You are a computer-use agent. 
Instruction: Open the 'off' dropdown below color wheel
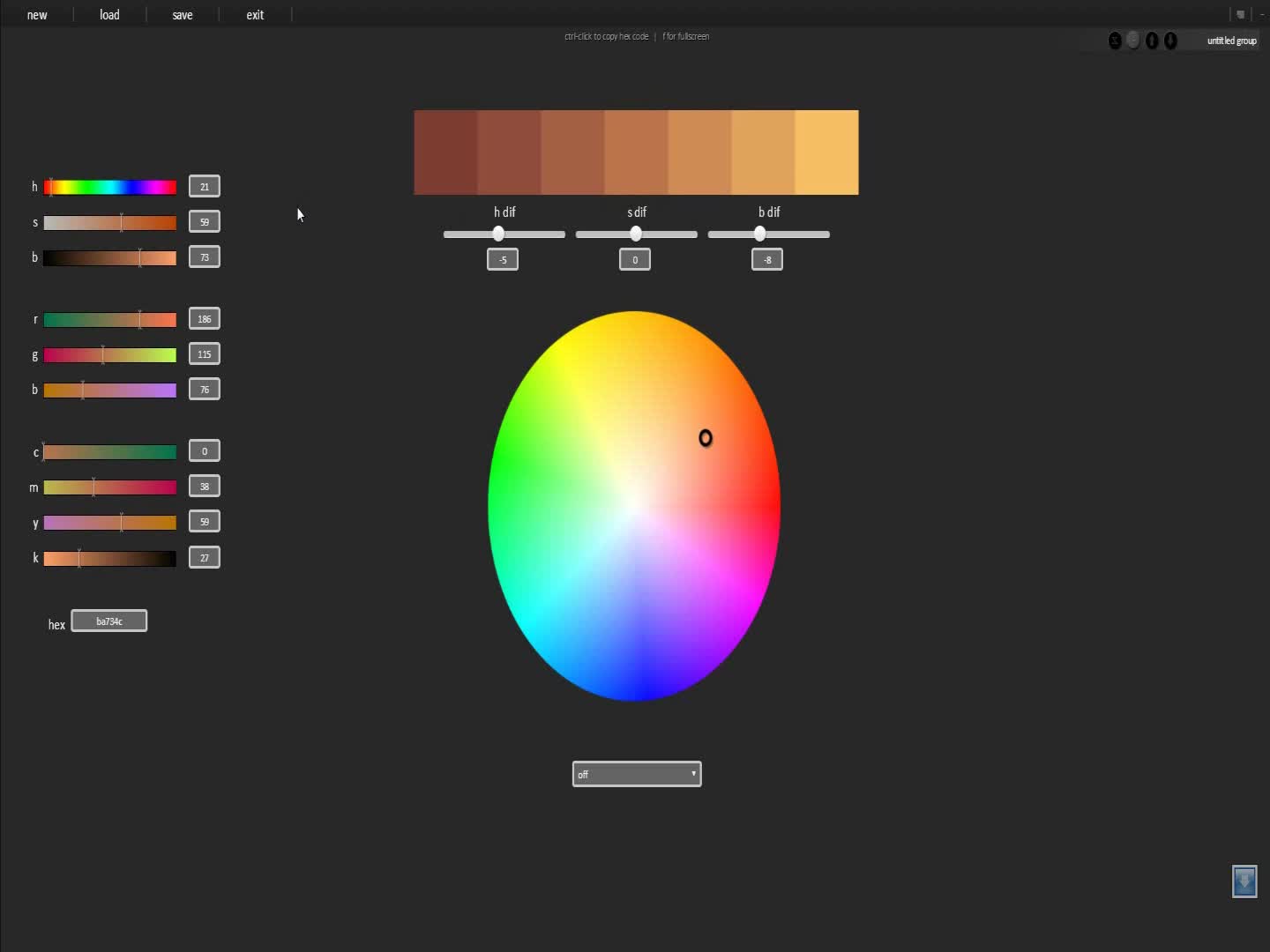click(636, 774)
